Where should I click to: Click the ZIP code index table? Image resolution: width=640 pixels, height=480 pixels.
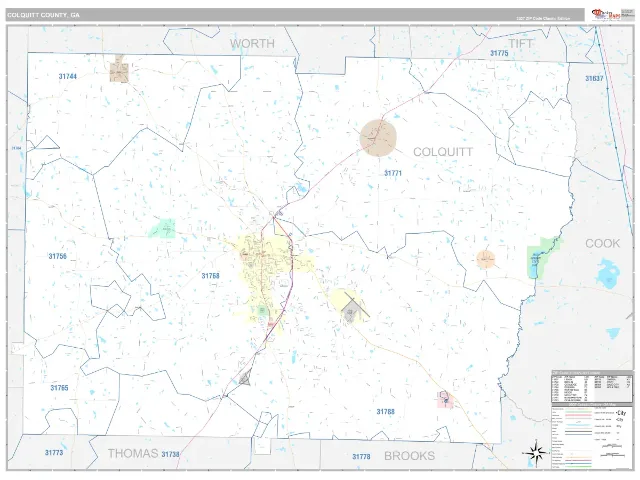click(x=592, y=386)
